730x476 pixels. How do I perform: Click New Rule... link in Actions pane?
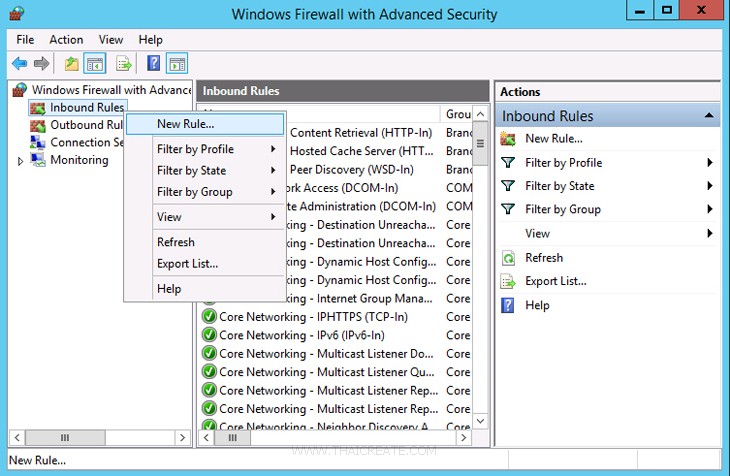[x=554, y=139]
